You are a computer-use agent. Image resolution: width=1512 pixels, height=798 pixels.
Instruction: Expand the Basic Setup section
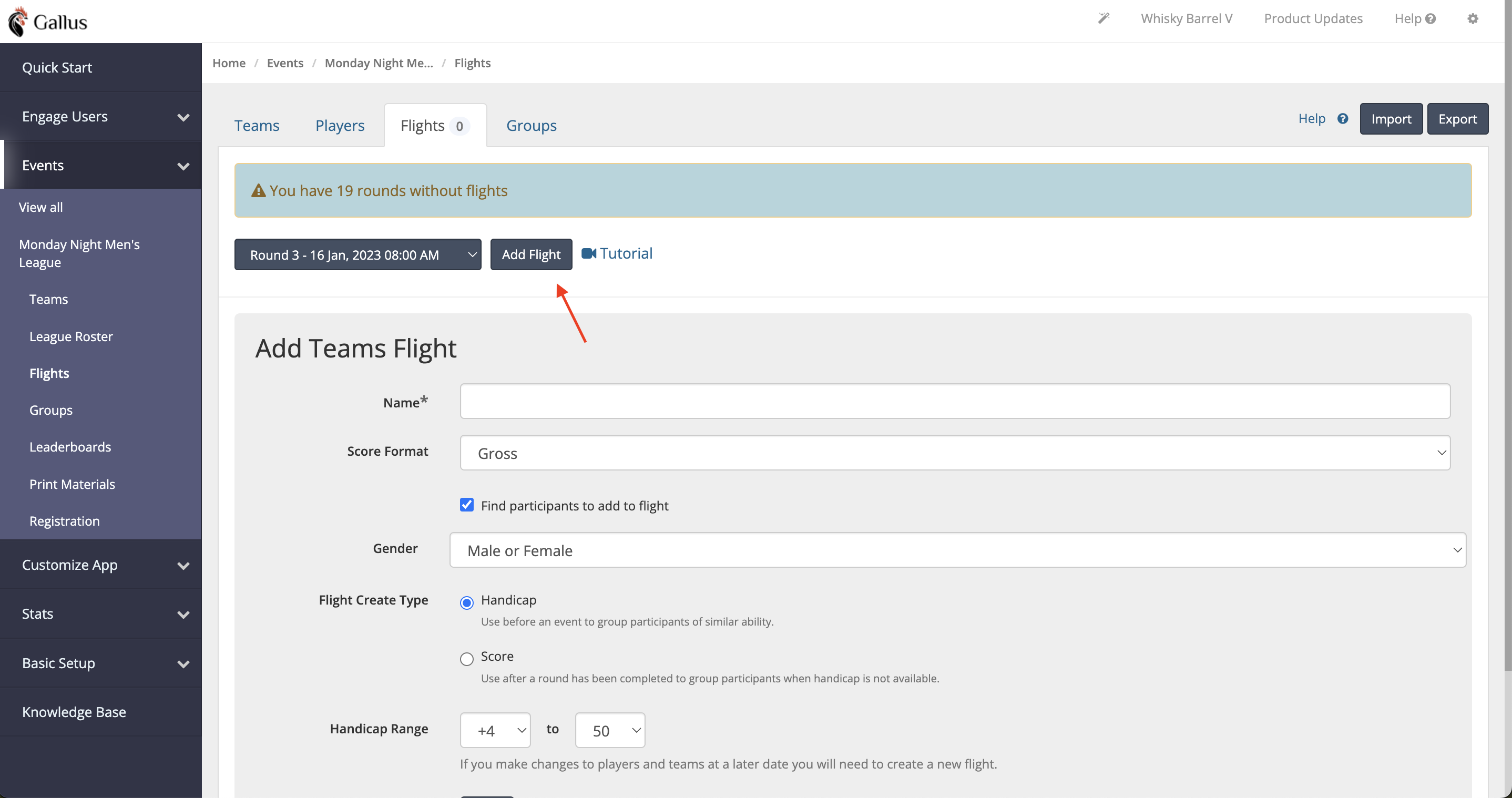coord(101,663)
